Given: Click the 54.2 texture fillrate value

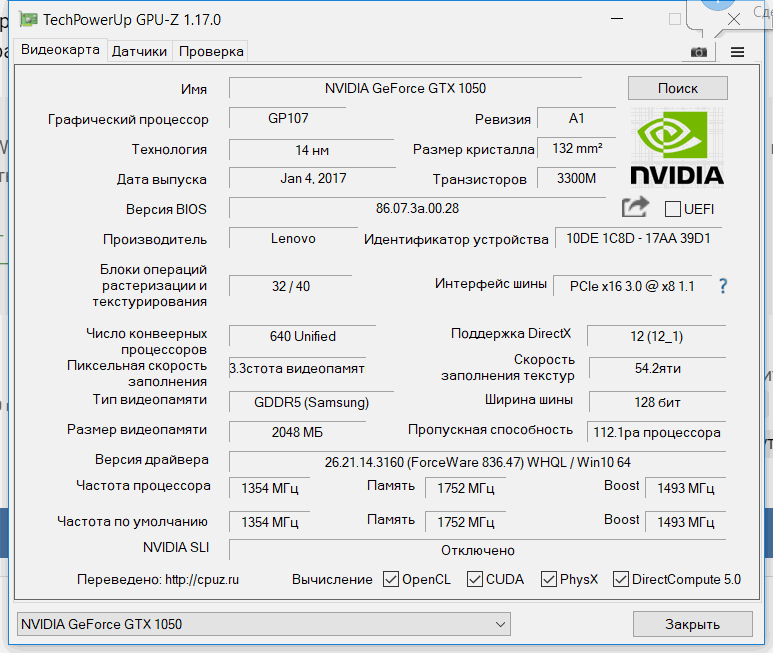Looking at the screenshot, I should pos(657,368).
